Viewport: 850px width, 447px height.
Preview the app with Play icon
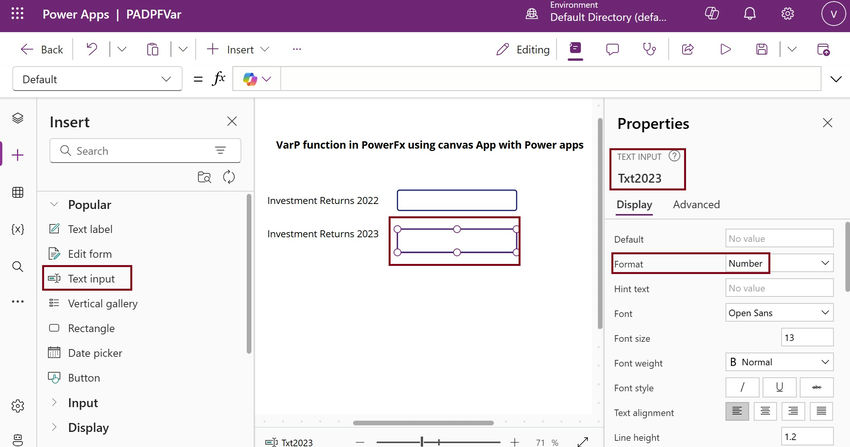(x=725, y=49)
